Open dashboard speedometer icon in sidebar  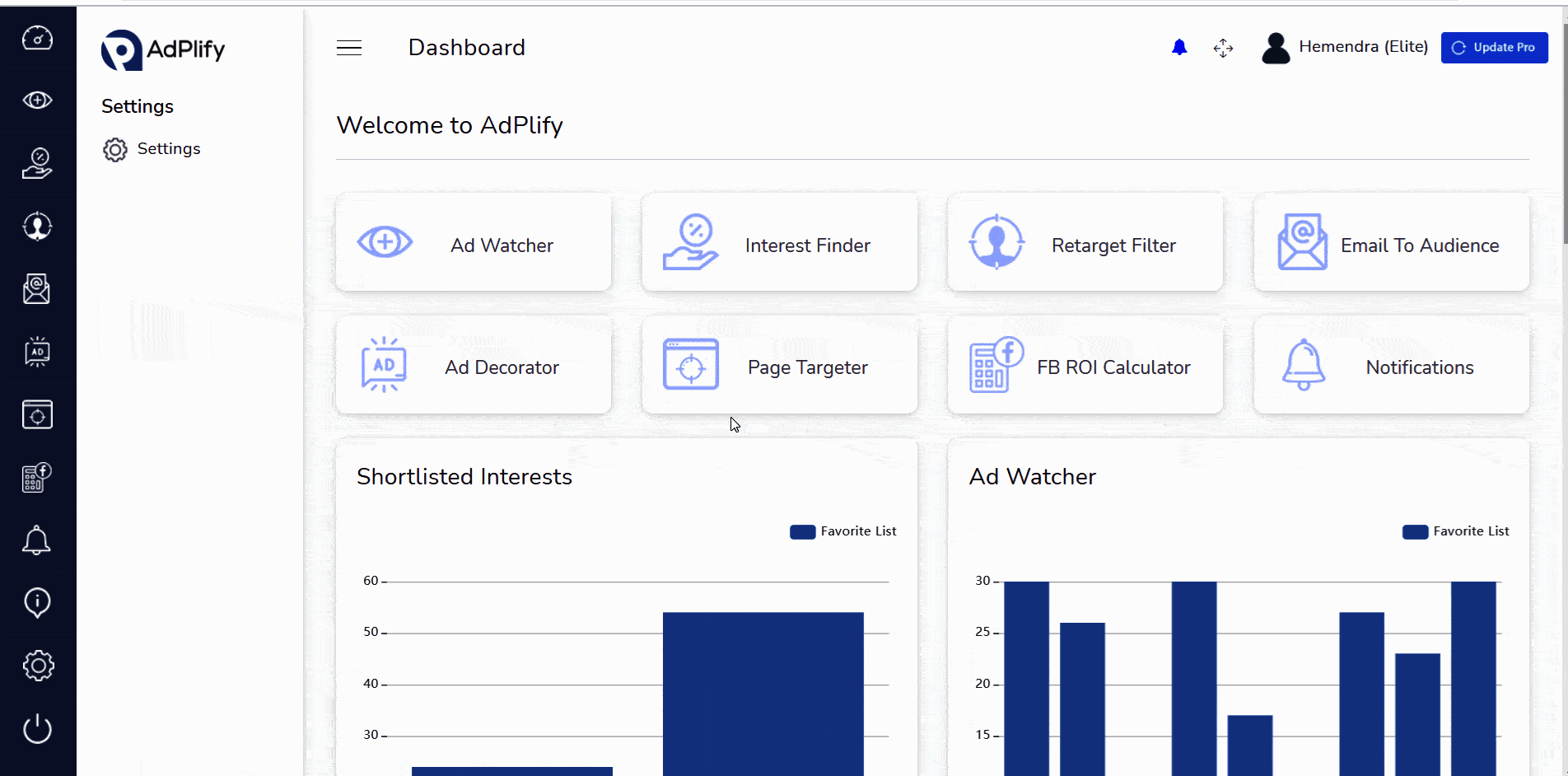[x=37, y=38]
